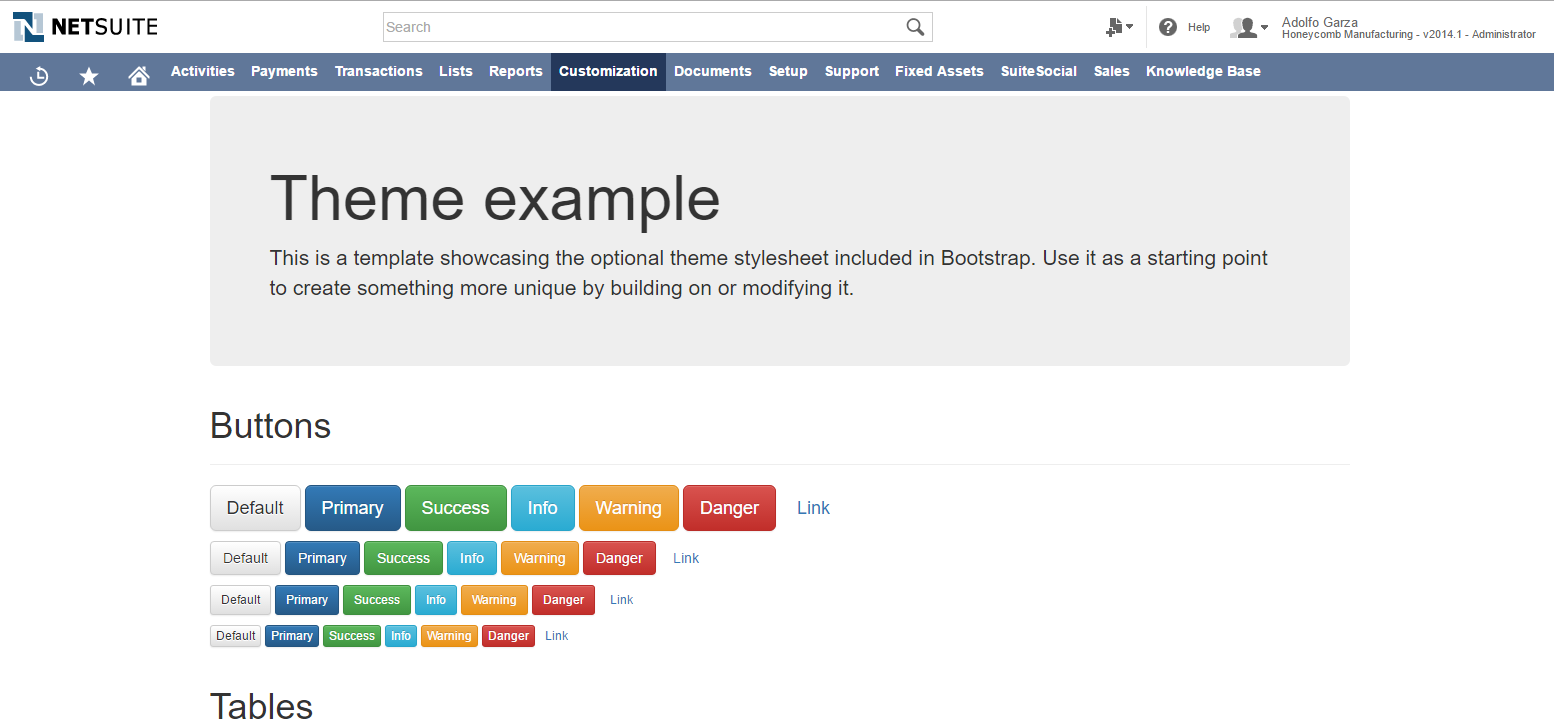Click the second-row Info button
Image resolution: width=1554 pixels, height=728 pixels.
pos(472,558)
